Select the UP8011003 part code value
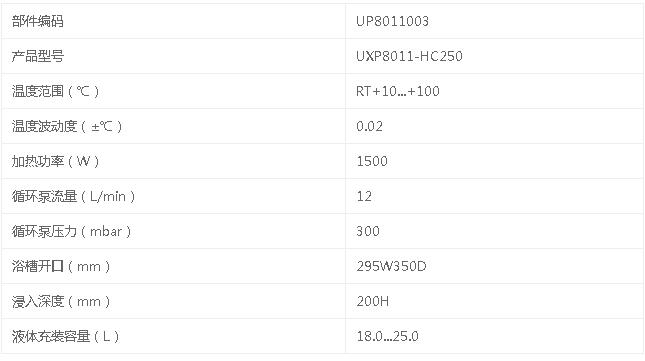The image size is (645, 361). pyautogui.click(x=392, y=21)
